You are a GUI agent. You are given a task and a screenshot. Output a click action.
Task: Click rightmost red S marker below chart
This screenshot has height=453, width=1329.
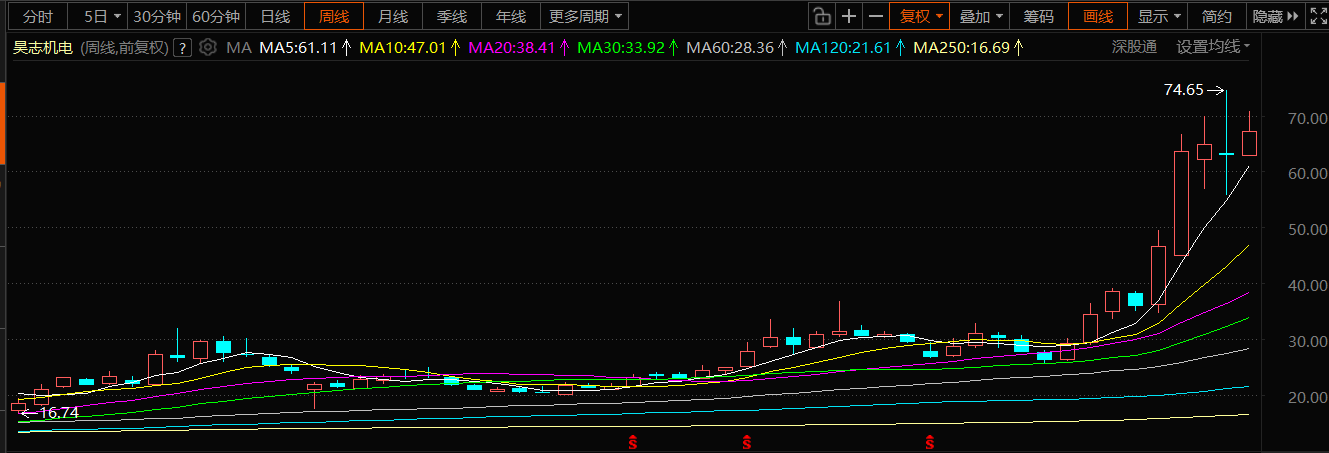(x=930, y=441)
